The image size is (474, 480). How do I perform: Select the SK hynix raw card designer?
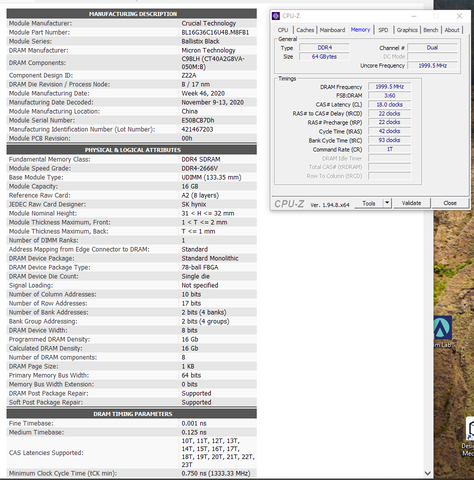(x=194, y=204)
